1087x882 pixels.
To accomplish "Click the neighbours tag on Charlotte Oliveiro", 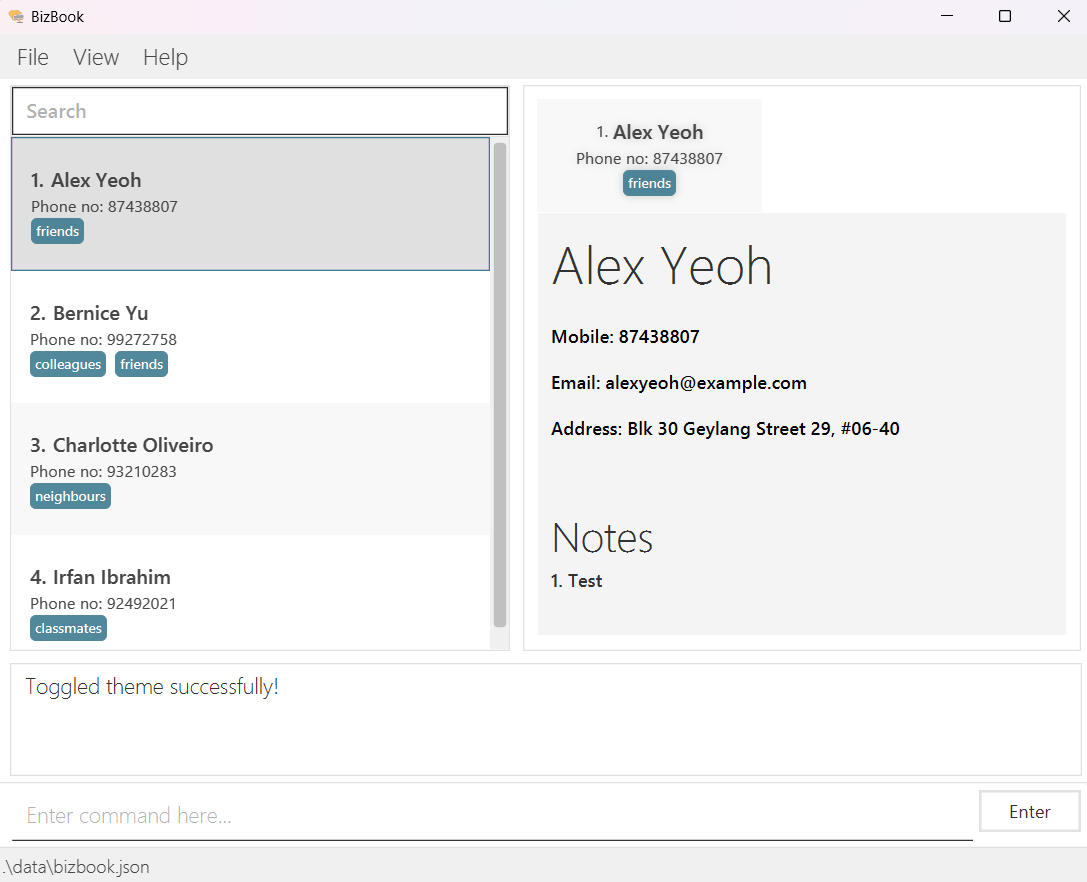I will (70, 496).
